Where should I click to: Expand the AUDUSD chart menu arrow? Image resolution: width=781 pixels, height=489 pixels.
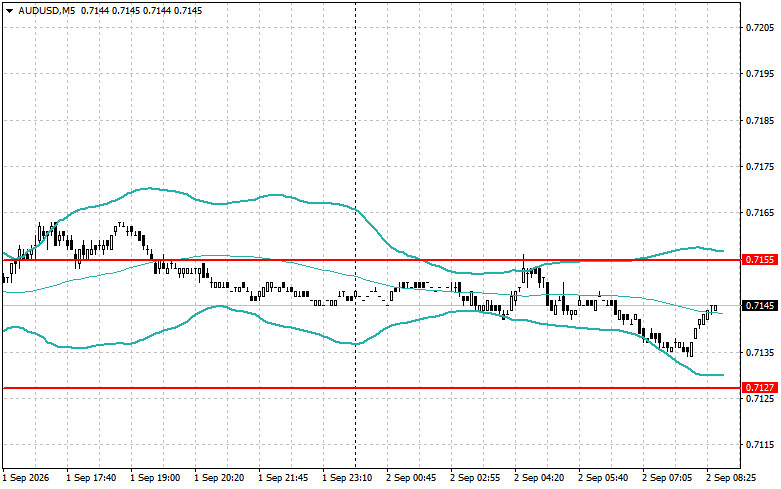[x=9, y=11]
